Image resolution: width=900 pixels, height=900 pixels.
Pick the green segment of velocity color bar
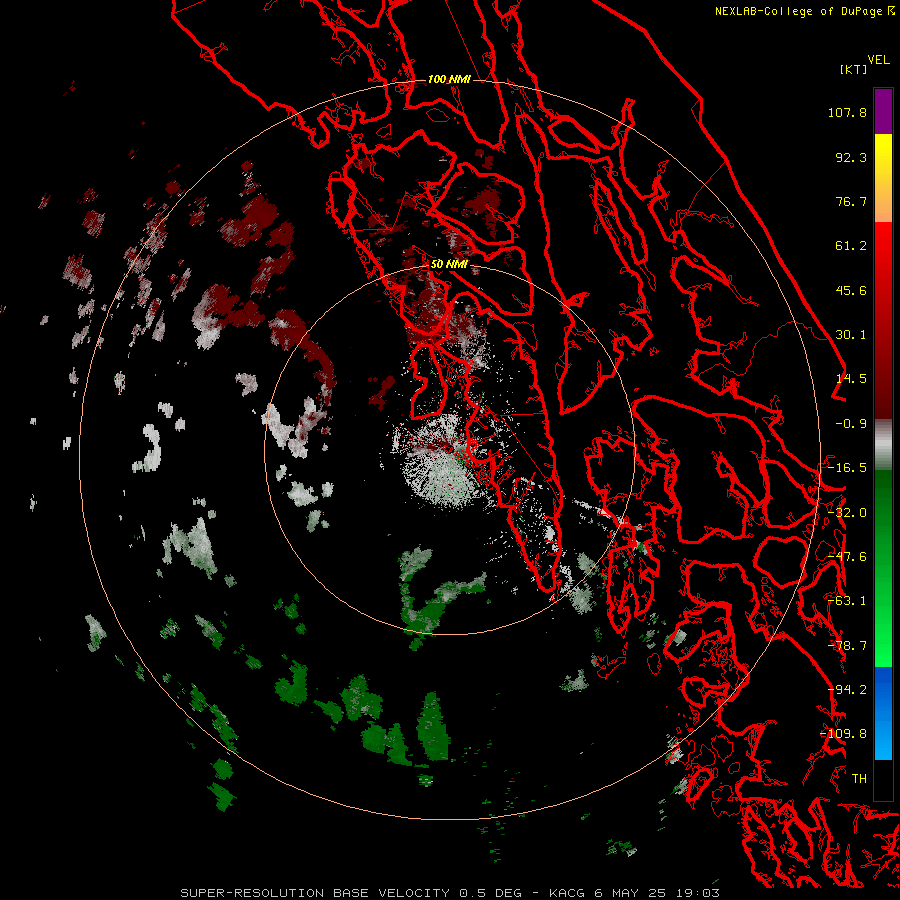883,568
